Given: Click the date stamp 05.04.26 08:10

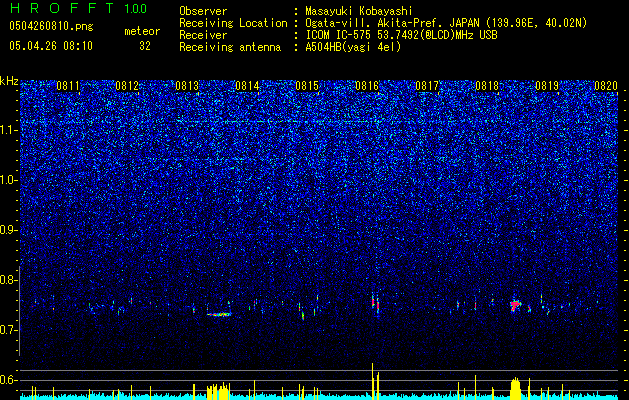Looking at the screenshot, I should (x=51, y=46).
